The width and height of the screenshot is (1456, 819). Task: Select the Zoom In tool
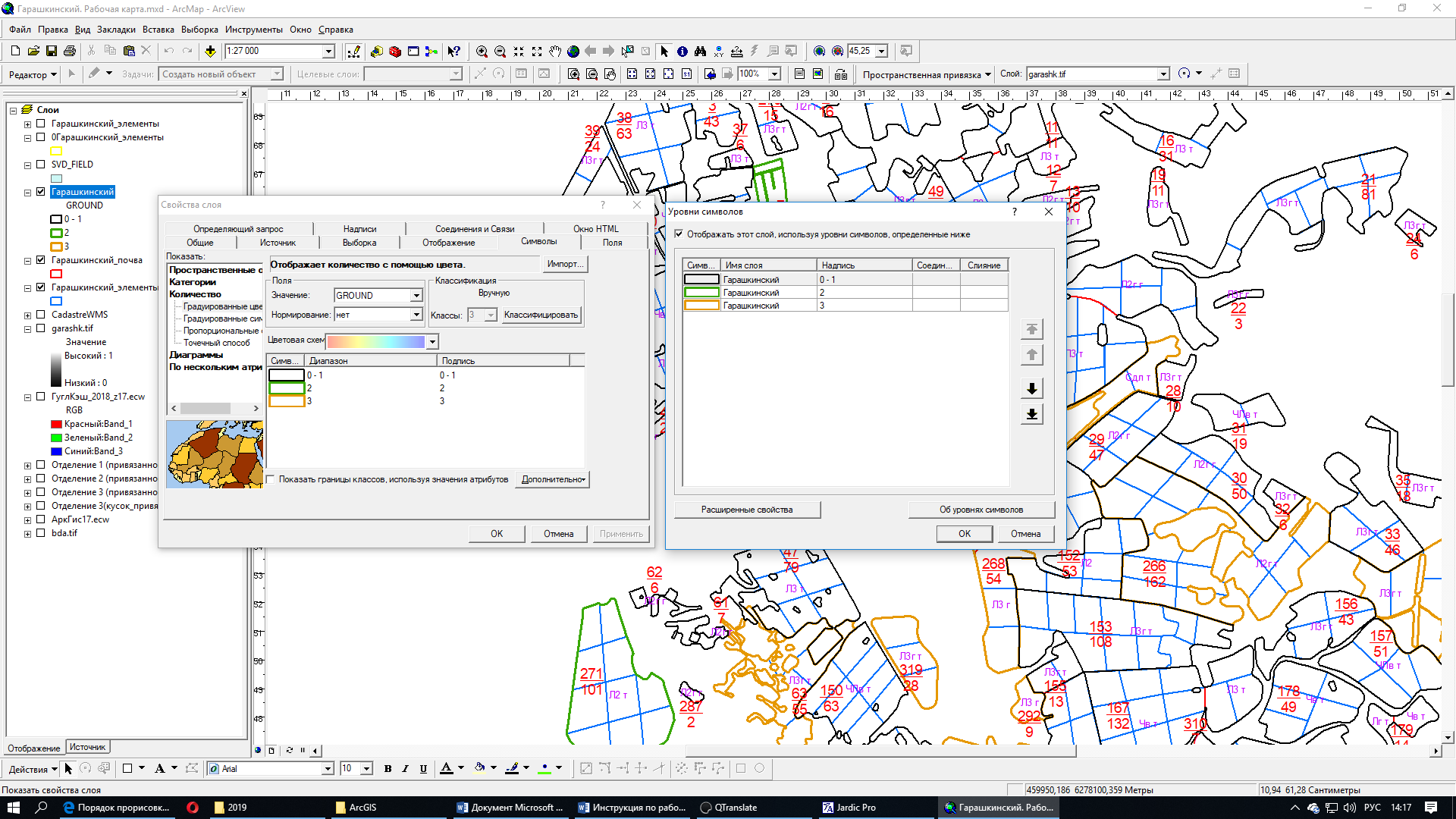tap(482, 51)
